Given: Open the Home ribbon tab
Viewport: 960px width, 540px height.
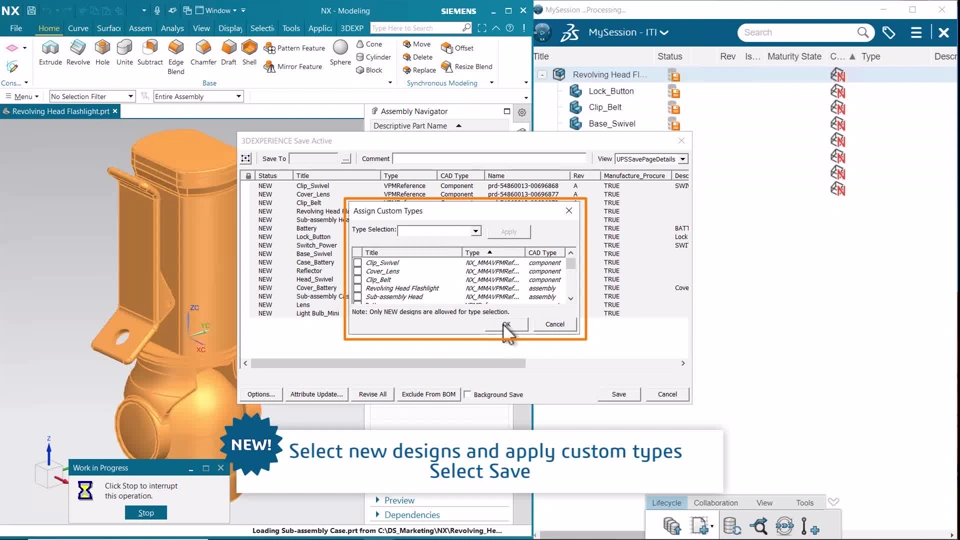Looking at the screenshot, I should (x=49, y=28).
